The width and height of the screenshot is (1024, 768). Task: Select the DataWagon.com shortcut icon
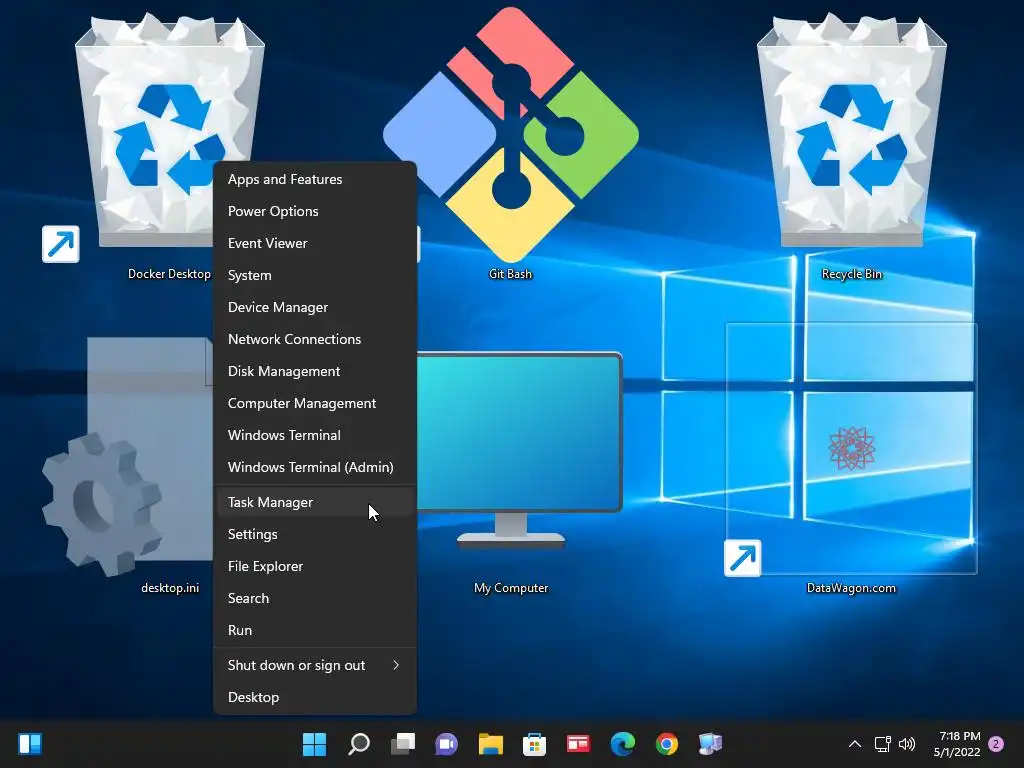click(851, 449)
